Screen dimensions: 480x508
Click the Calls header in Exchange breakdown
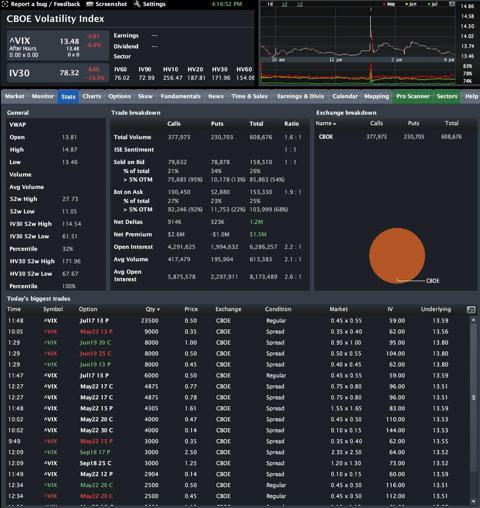click(x=376, y=123)
